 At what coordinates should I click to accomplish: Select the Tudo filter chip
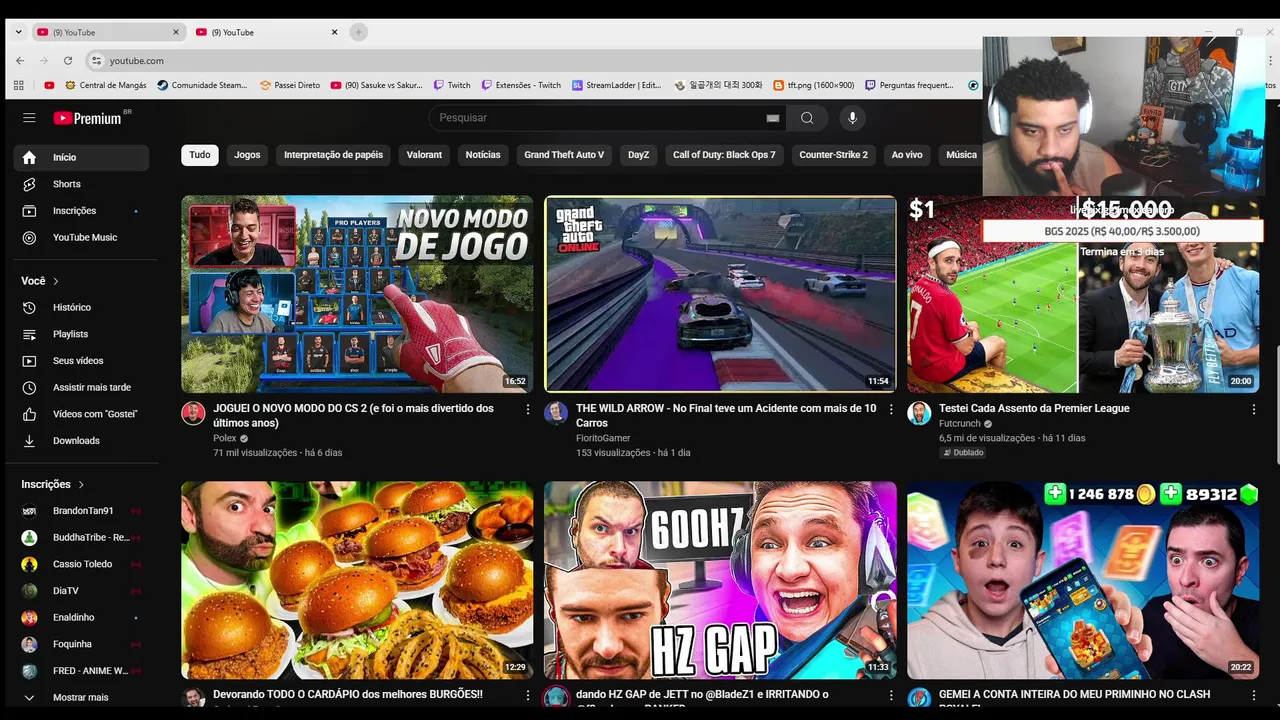[x=200, y=155]
